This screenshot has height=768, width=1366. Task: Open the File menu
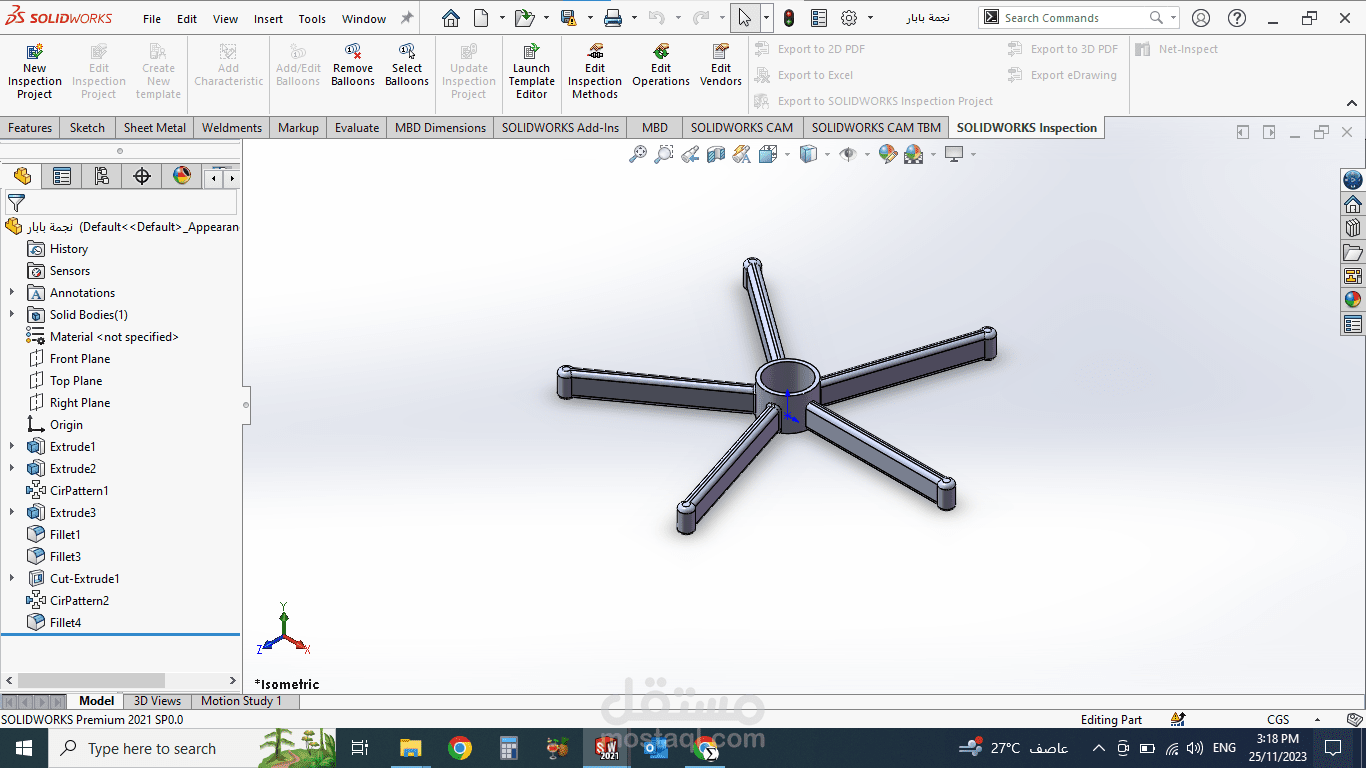tap(152, 19)
